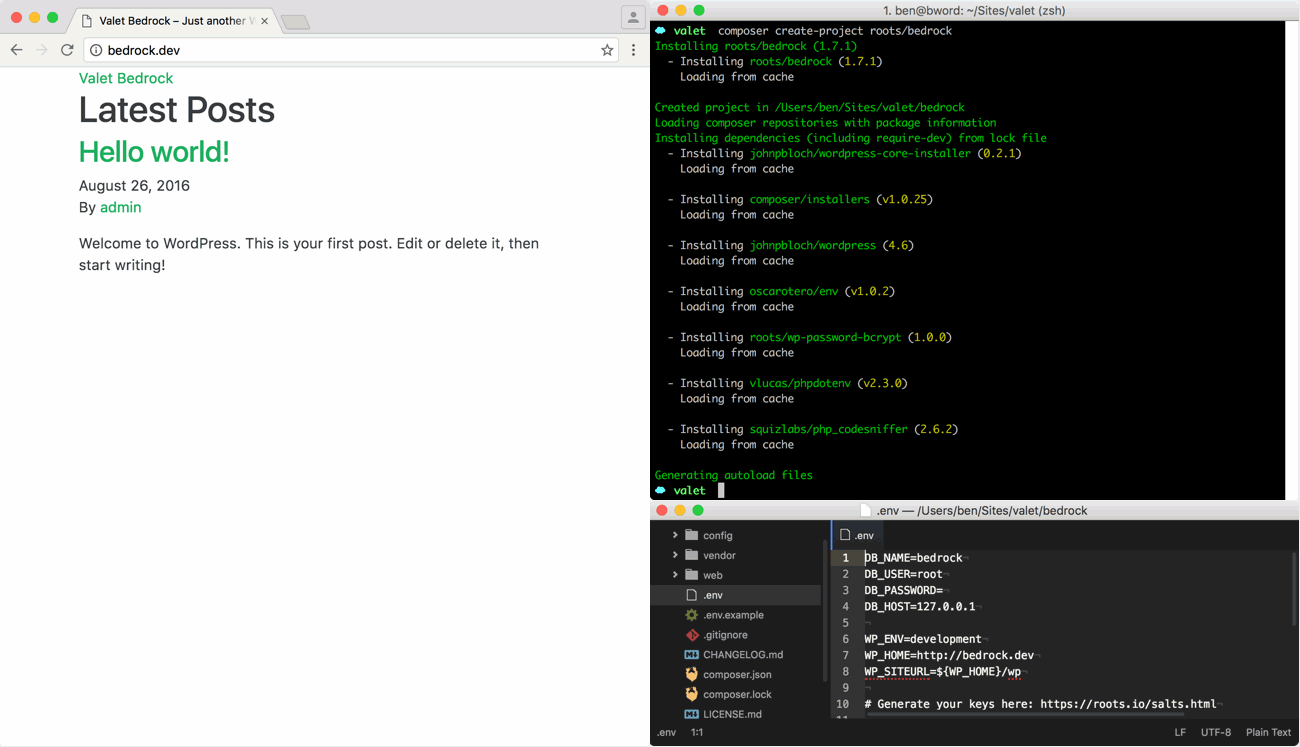Image resolution: width=1300 pixels, height=747 pixels.
Task: Open the Chrome three-dot menu
Action: pyautogui.click(x=633, y=50)
